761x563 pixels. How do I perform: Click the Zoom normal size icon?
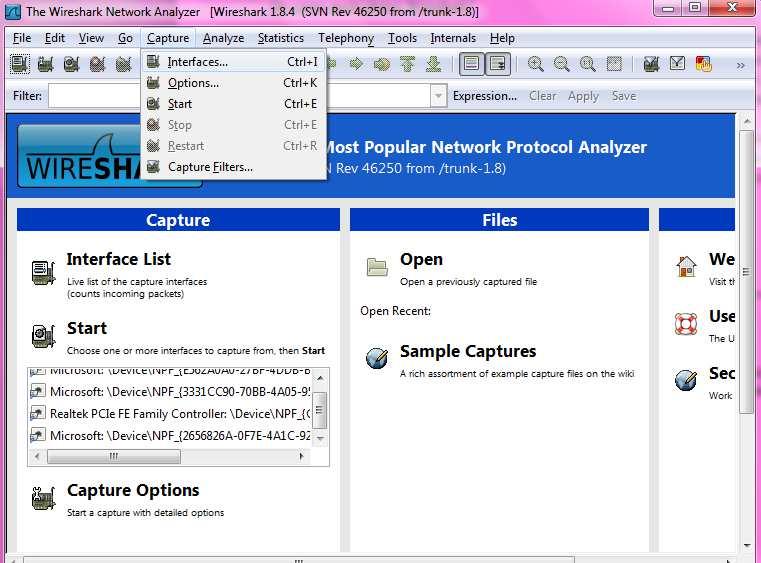coord(588,64)
